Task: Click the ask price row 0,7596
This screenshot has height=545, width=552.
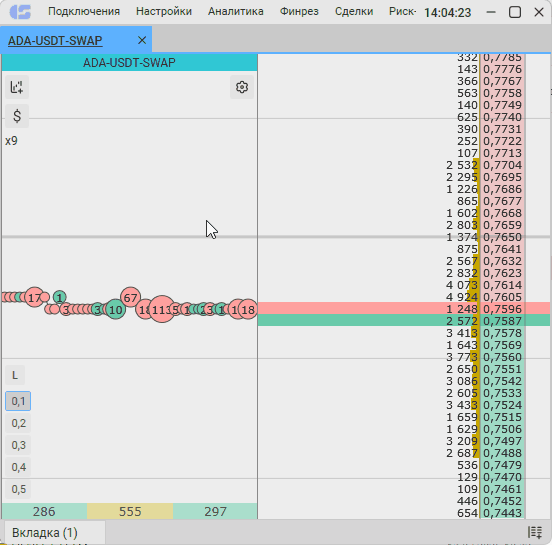Action: [404, 309]
